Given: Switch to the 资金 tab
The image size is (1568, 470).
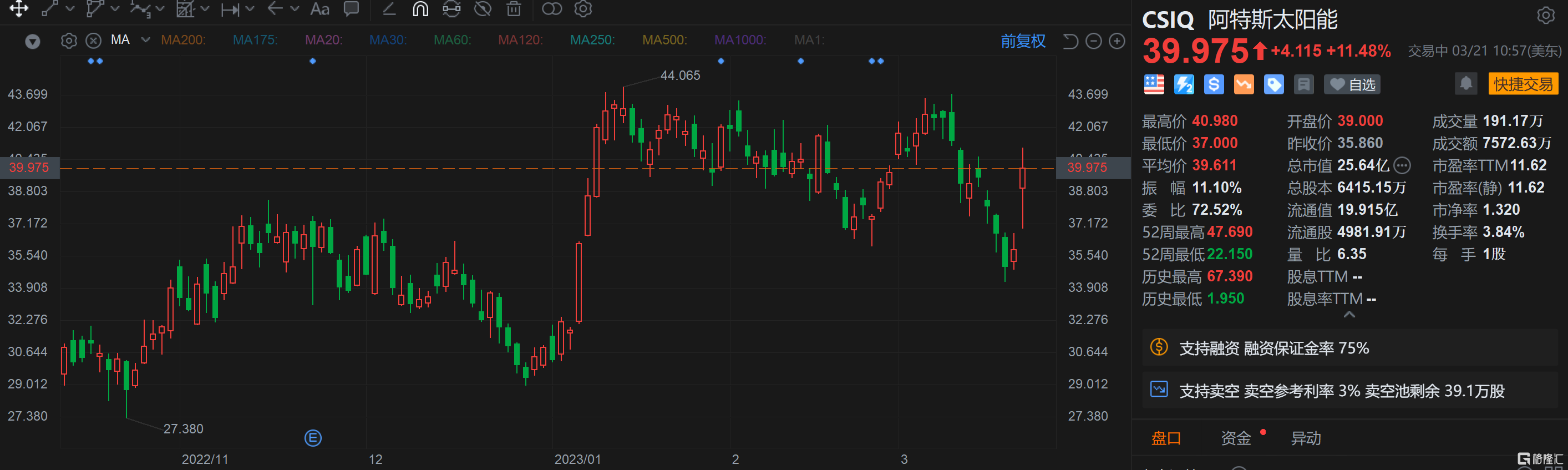Looking at the screenshot, I should 1236,438.
